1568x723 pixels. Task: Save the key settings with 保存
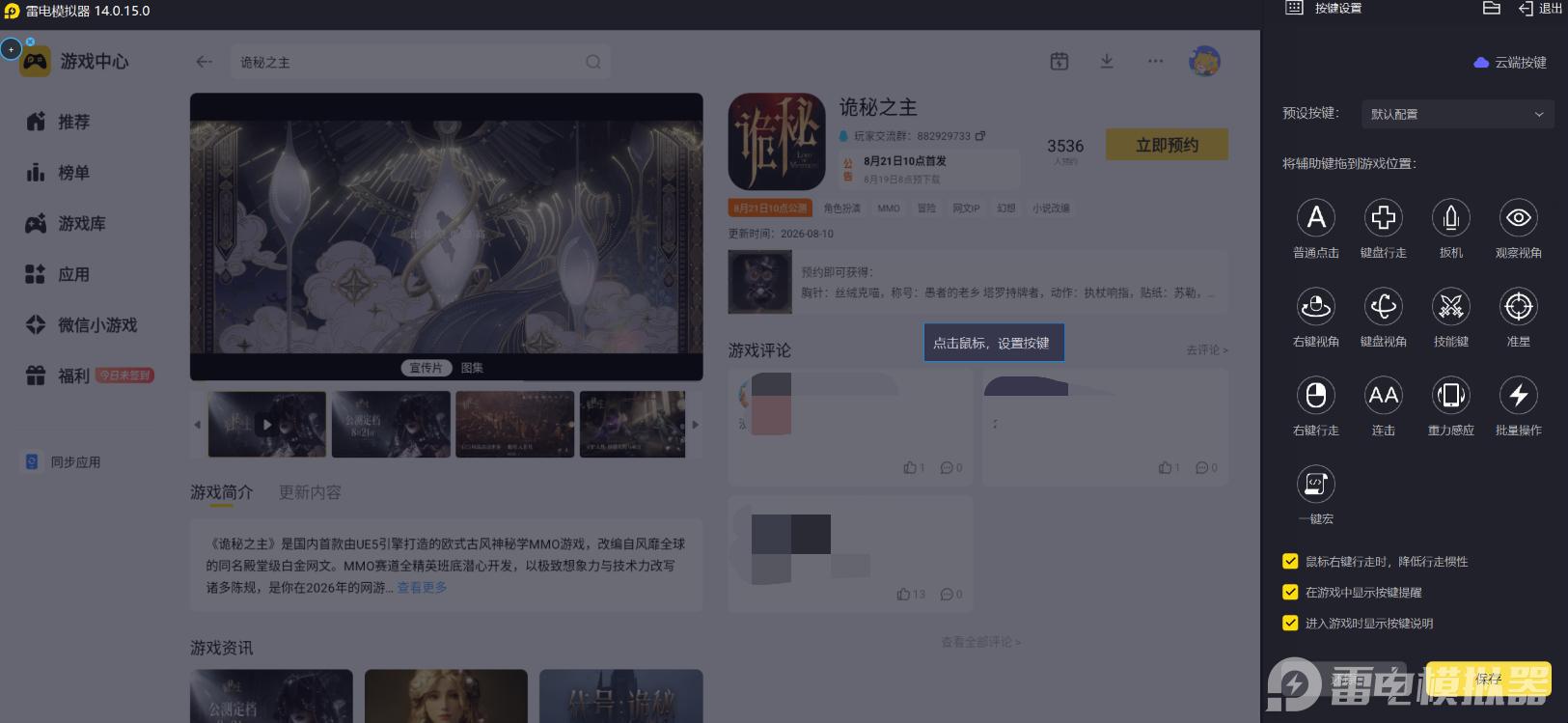(x=1489, y=680)
